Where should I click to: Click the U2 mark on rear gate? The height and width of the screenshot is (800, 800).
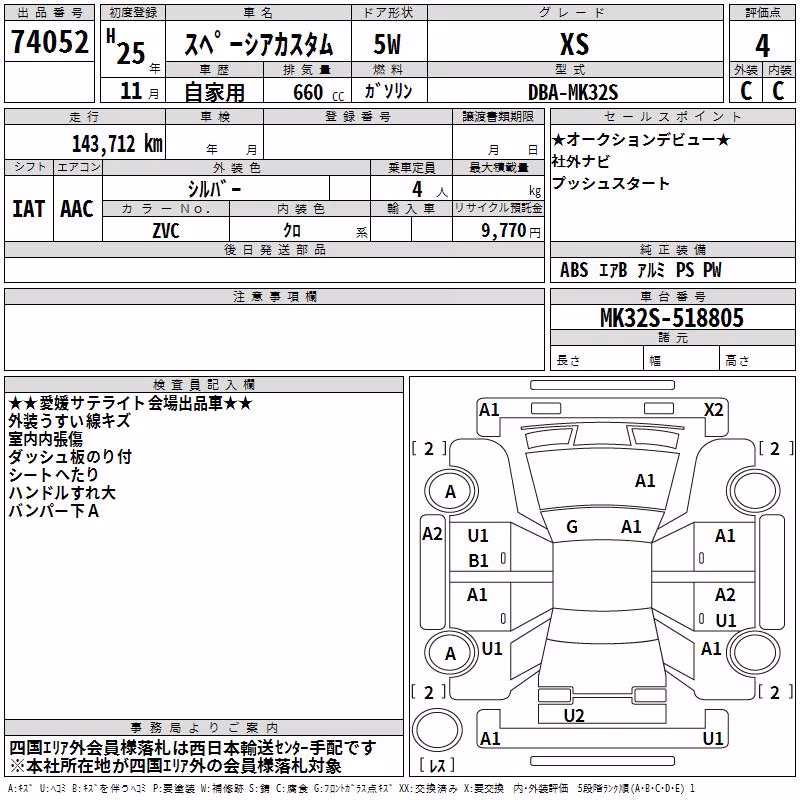574,716
